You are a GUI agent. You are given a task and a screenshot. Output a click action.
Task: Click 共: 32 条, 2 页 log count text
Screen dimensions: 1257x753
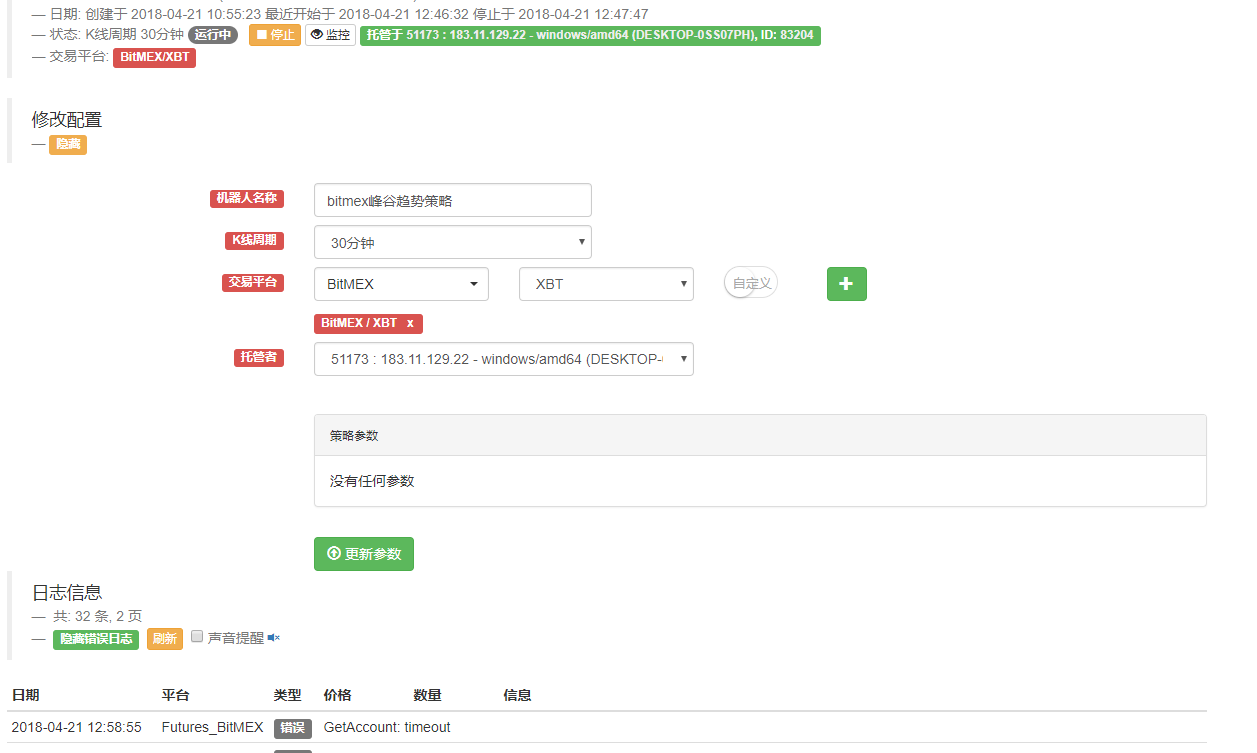coord(98,616)
